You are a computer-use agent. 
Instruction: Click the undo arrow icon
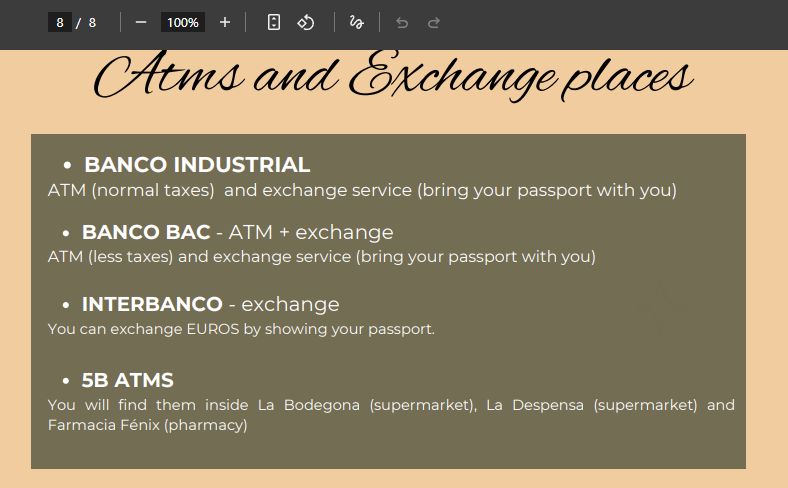pyautogui.click(x=402, y=22)
